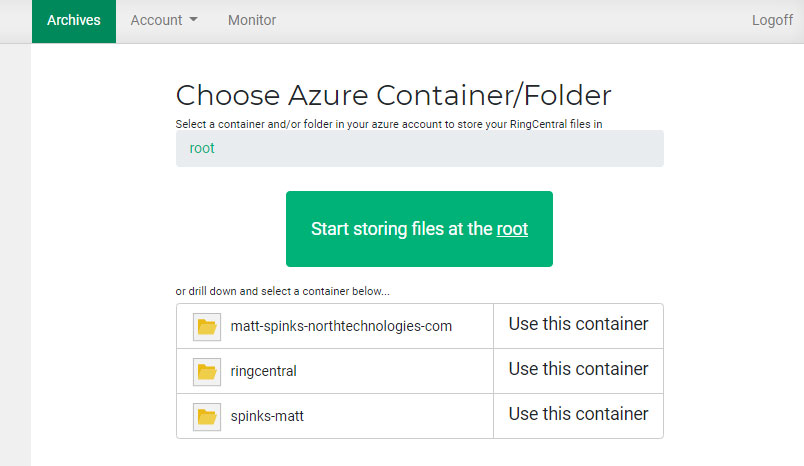Drill into spinks-matt container name
Image resolution: width=804 pixels, height=466 pixels.
point(267,416)
